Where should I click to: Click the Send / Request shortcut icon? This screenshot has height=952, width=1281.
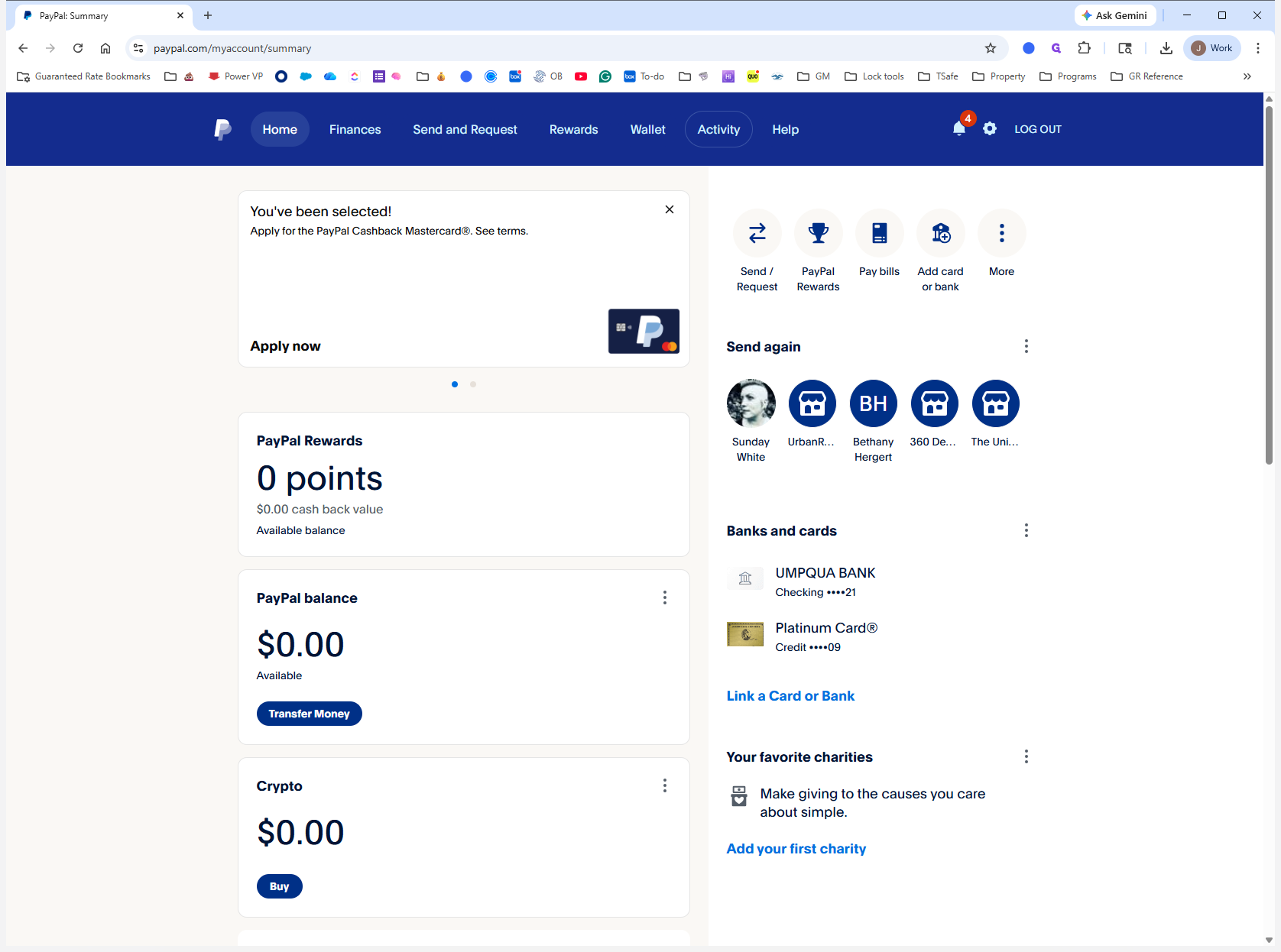tap(757, 233)
